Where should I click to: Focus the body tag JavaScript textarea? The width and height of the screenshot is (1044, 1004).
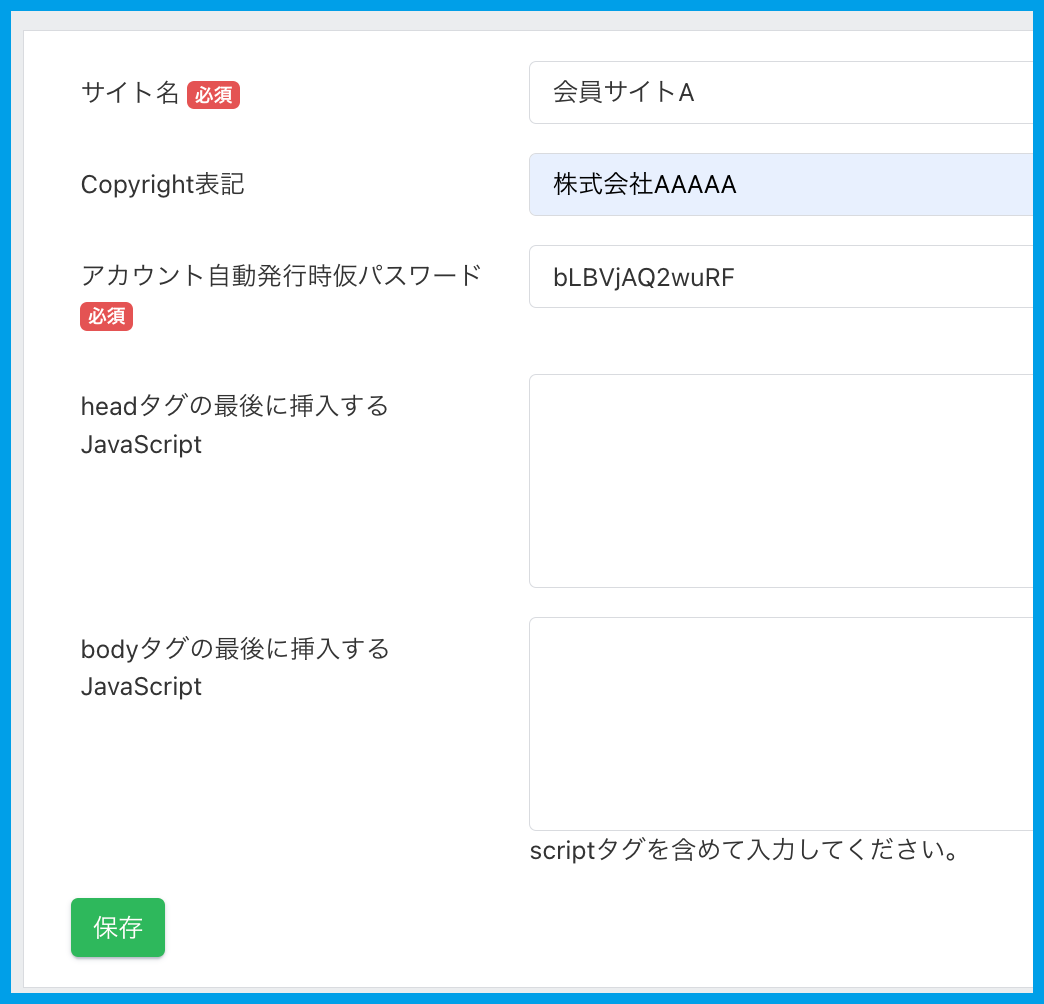pyautogui.click(x=780, y=723)
